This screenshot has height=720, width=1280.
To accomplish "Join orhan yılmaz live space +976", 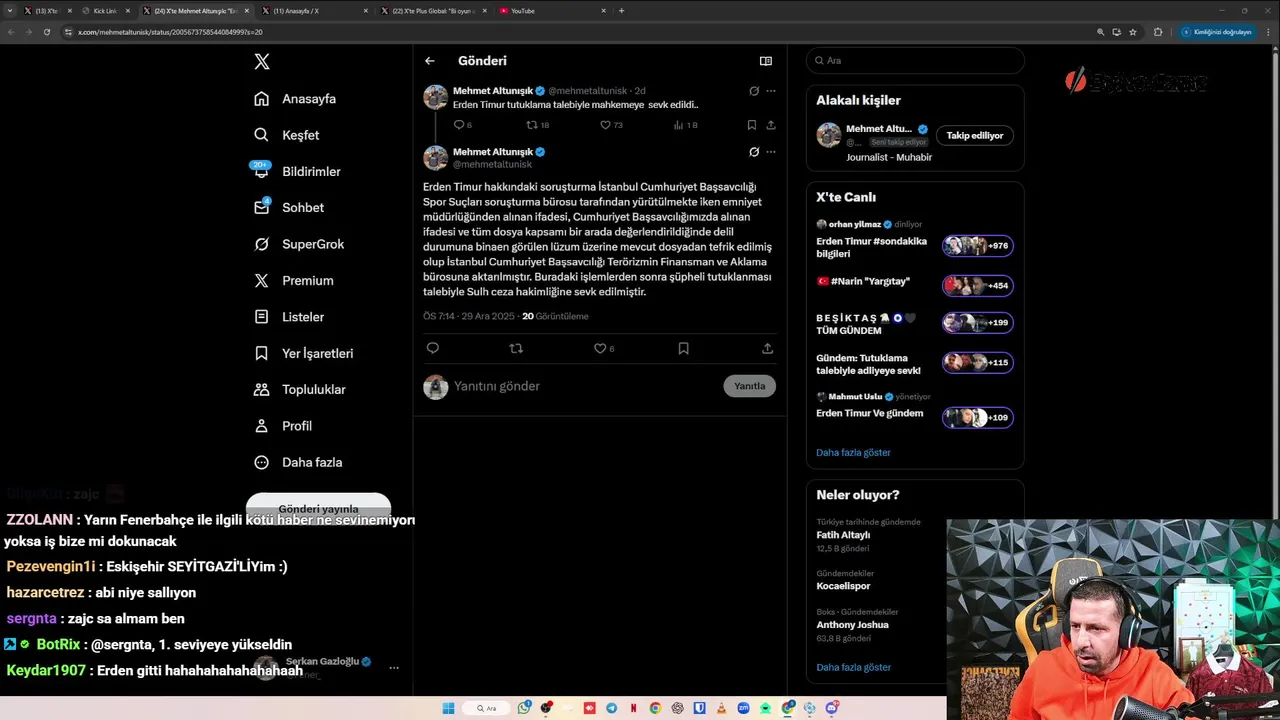I will (x=977, y=246).
